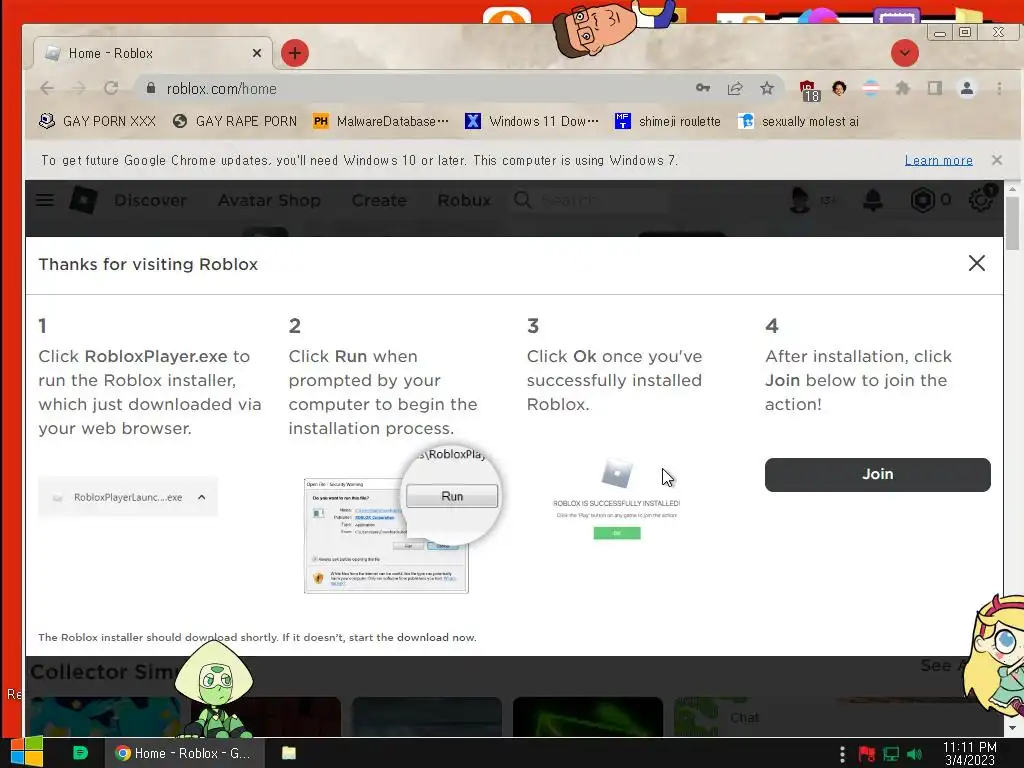Viewport: 1024px width, 768px height.
Task: Go to the Discover nav item
Action: tap(150, 200)
